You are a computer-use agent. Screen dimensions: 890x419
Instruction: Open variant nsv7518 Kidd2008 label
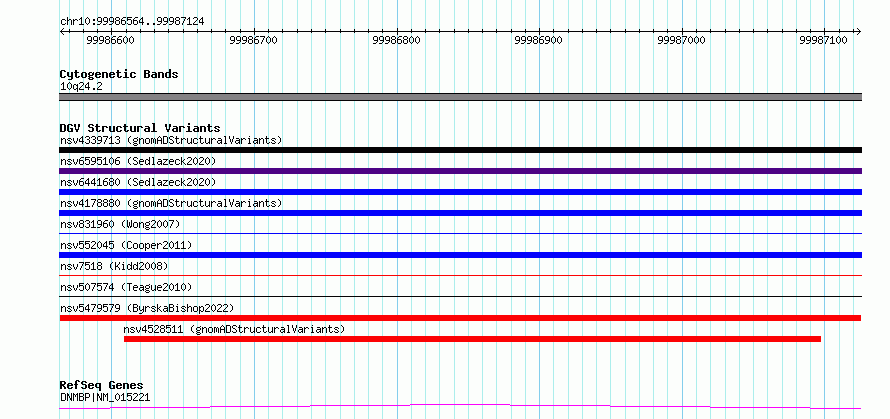(x=114, y=266)
